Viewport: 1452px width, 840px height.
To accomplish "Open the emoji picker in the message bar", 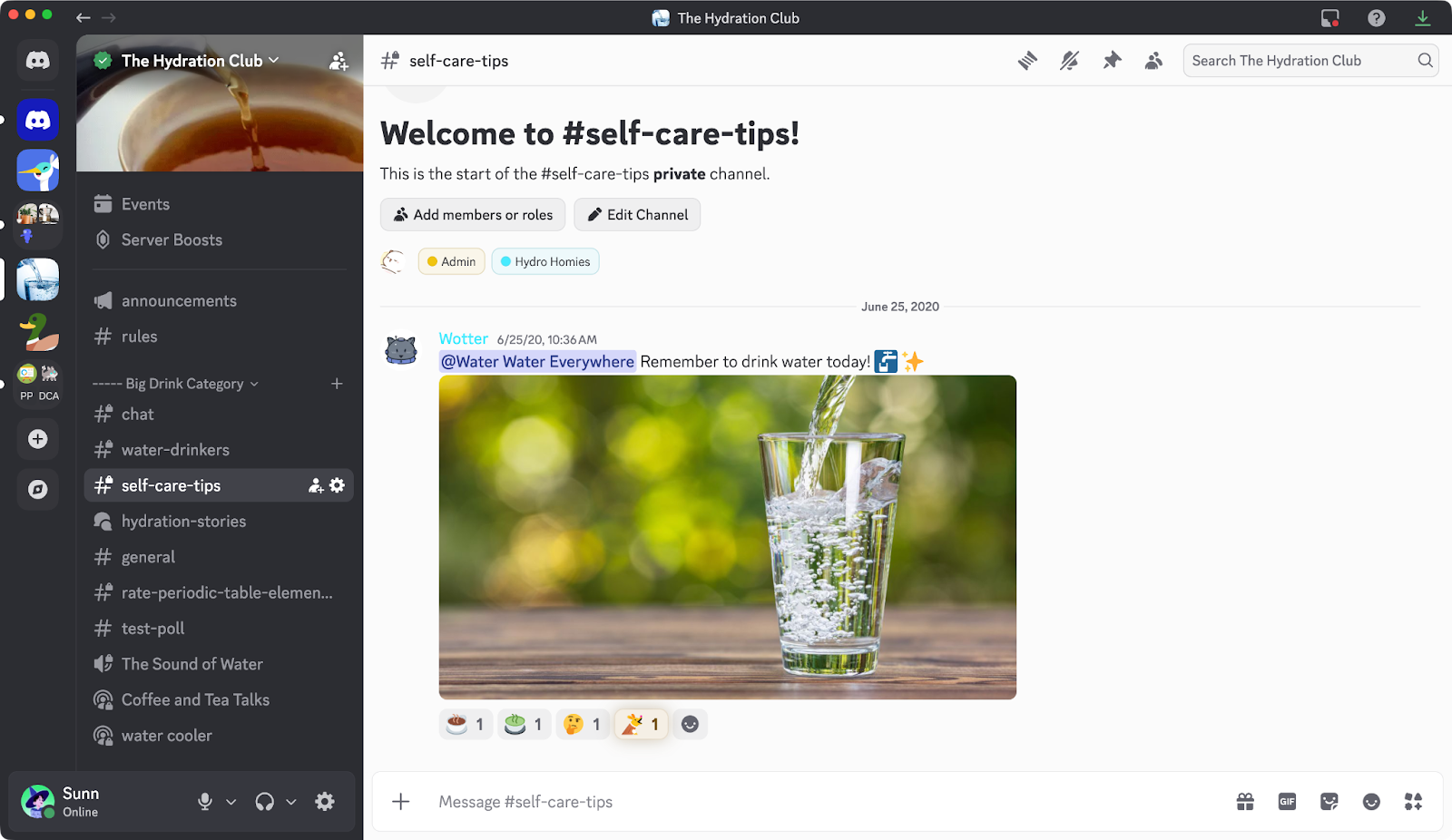I will (x=1371, y=801).
